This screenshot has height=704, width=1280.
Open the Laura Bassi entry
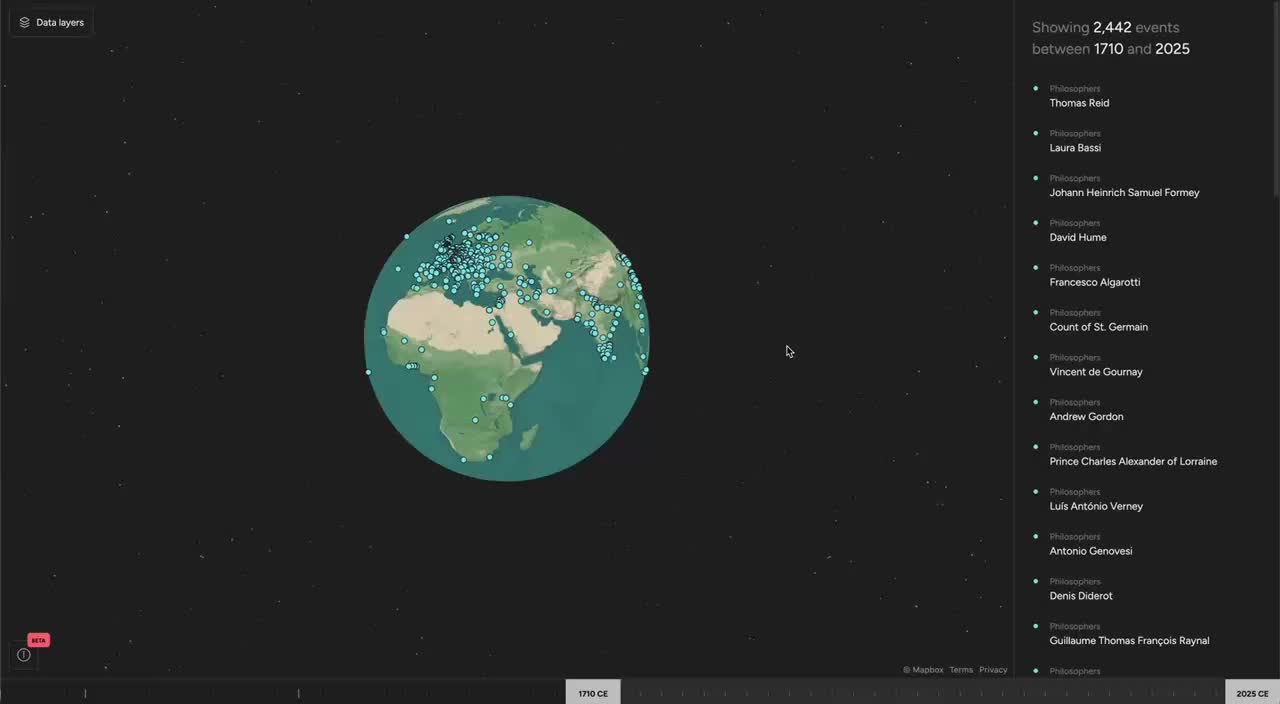tap(1075, 148)
